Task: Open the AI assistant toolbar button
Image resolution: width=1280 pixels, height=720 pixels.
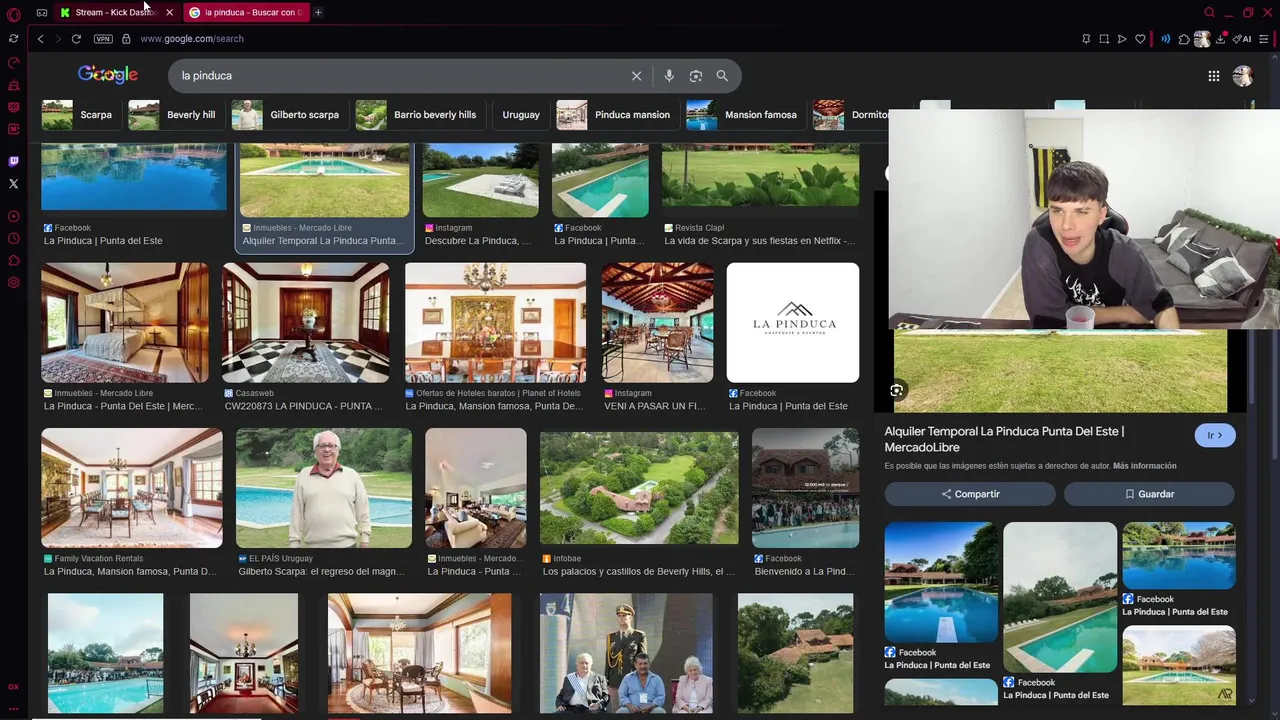Action: [x=1242, y=39]
